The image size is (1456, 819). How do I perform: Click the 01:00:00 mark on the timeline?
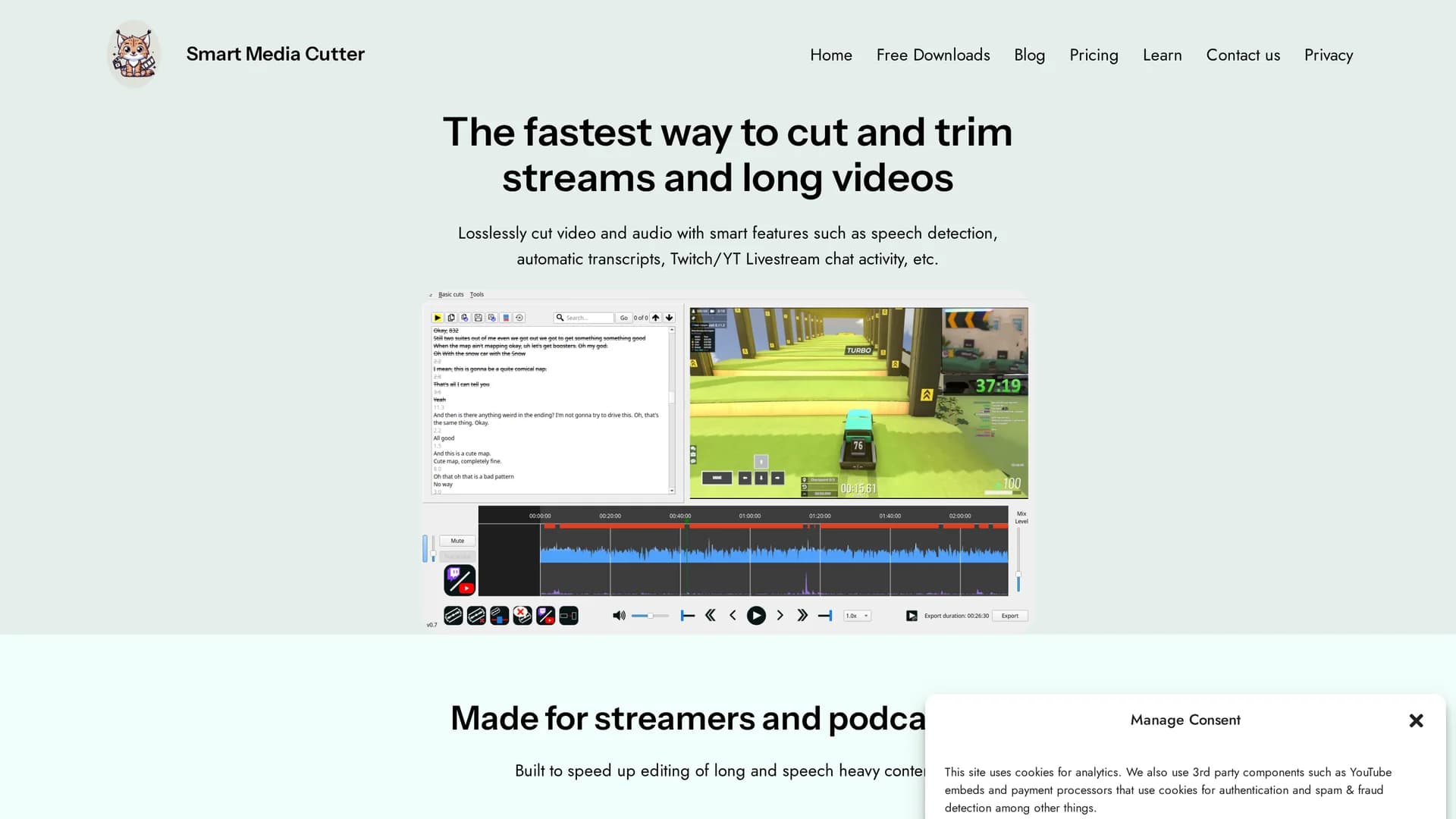coord(749,516)
